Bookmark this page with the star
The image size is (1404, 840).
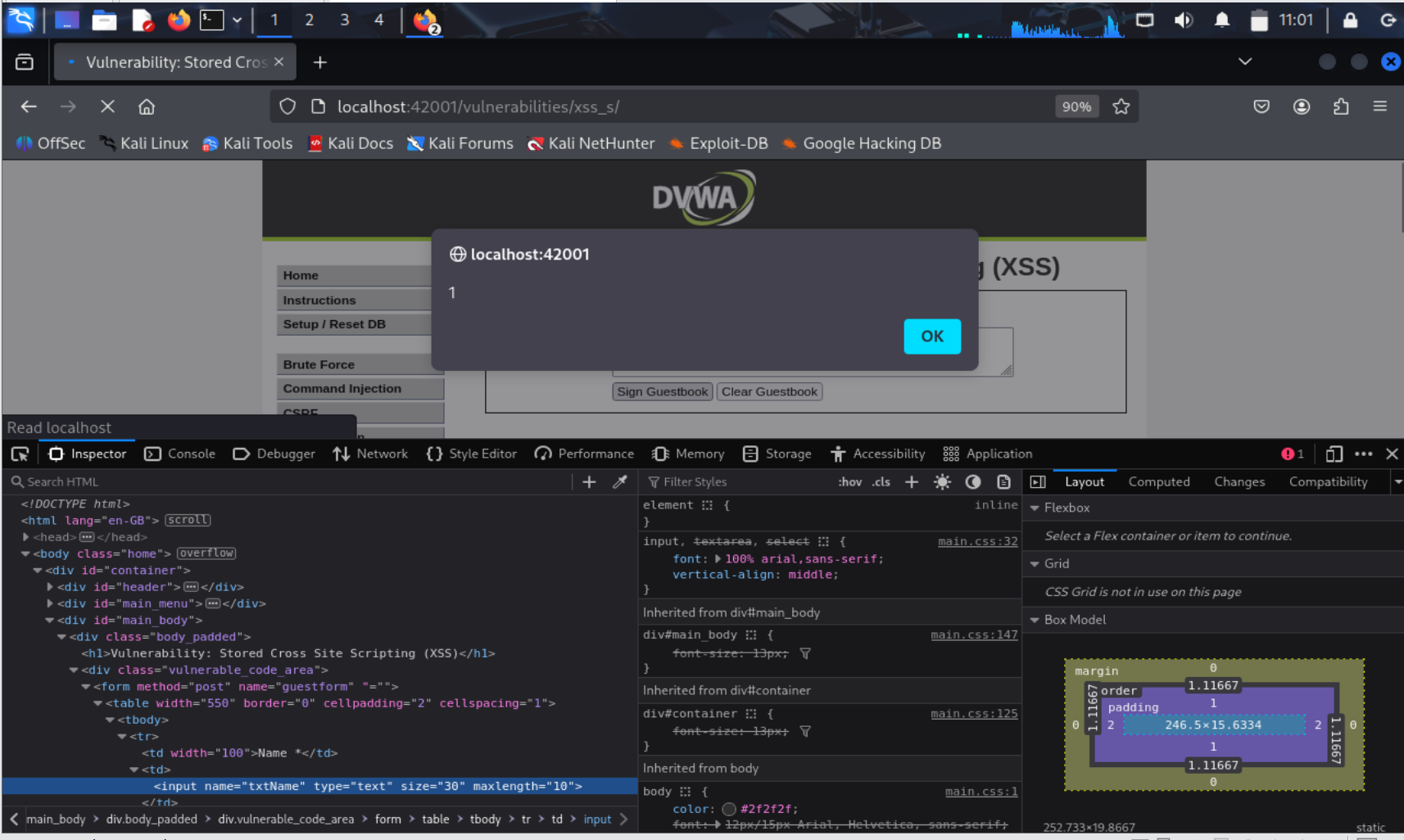tap(1121, 106)
